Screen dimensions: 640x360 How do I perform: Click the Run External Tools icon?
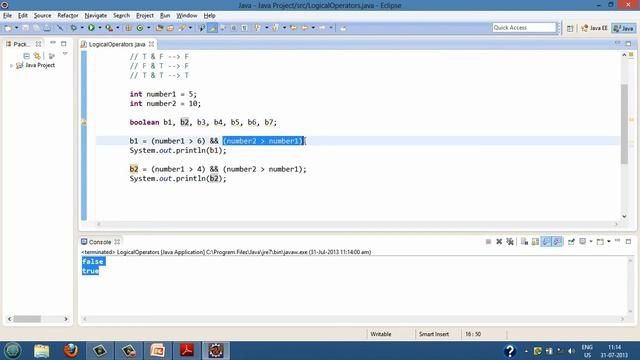click(x=109, y=28)
